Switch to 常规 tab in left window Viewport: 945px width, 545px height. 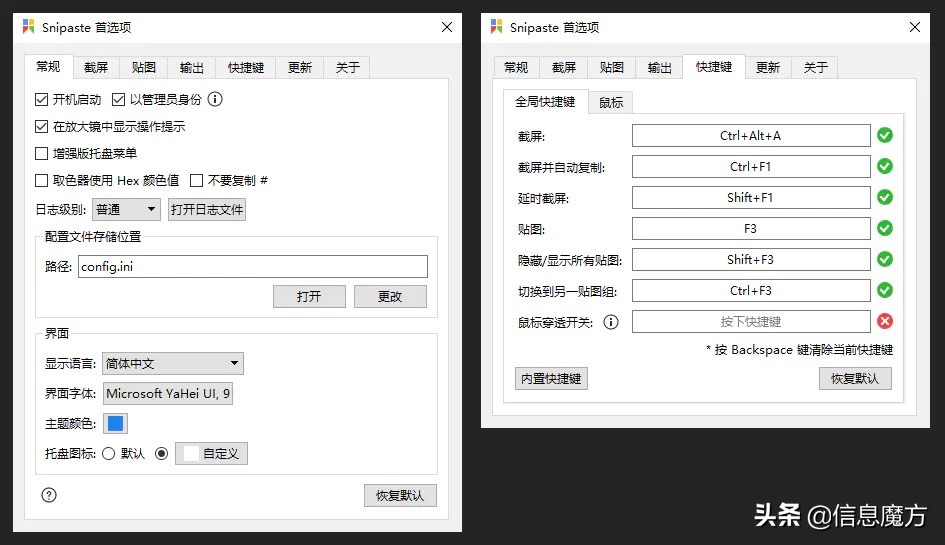tap(48, 66)
